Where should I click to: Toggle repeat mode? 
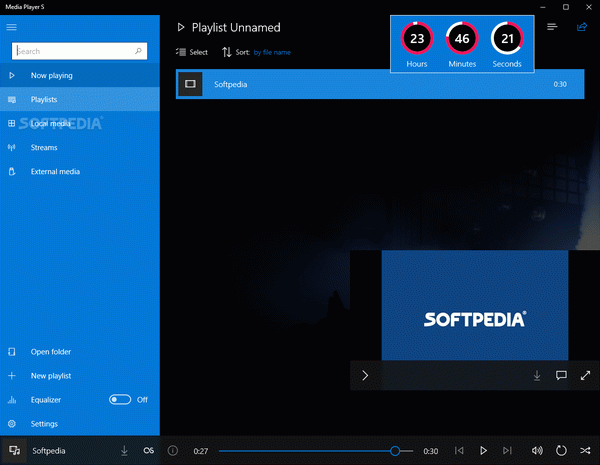click(x=561, y=450)
